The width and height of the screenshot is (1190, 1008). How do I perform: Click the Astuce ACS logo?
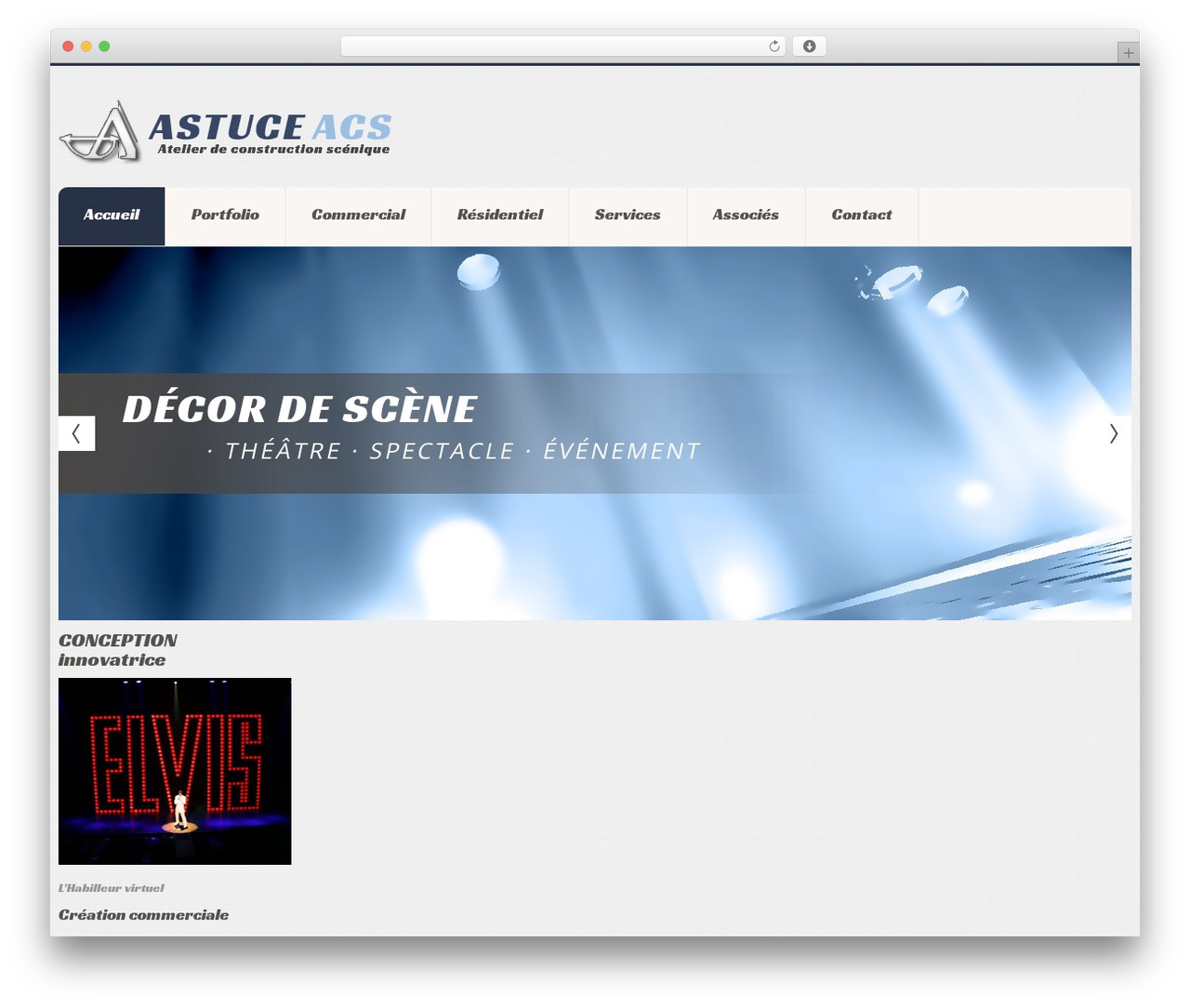tap(226, 132)
